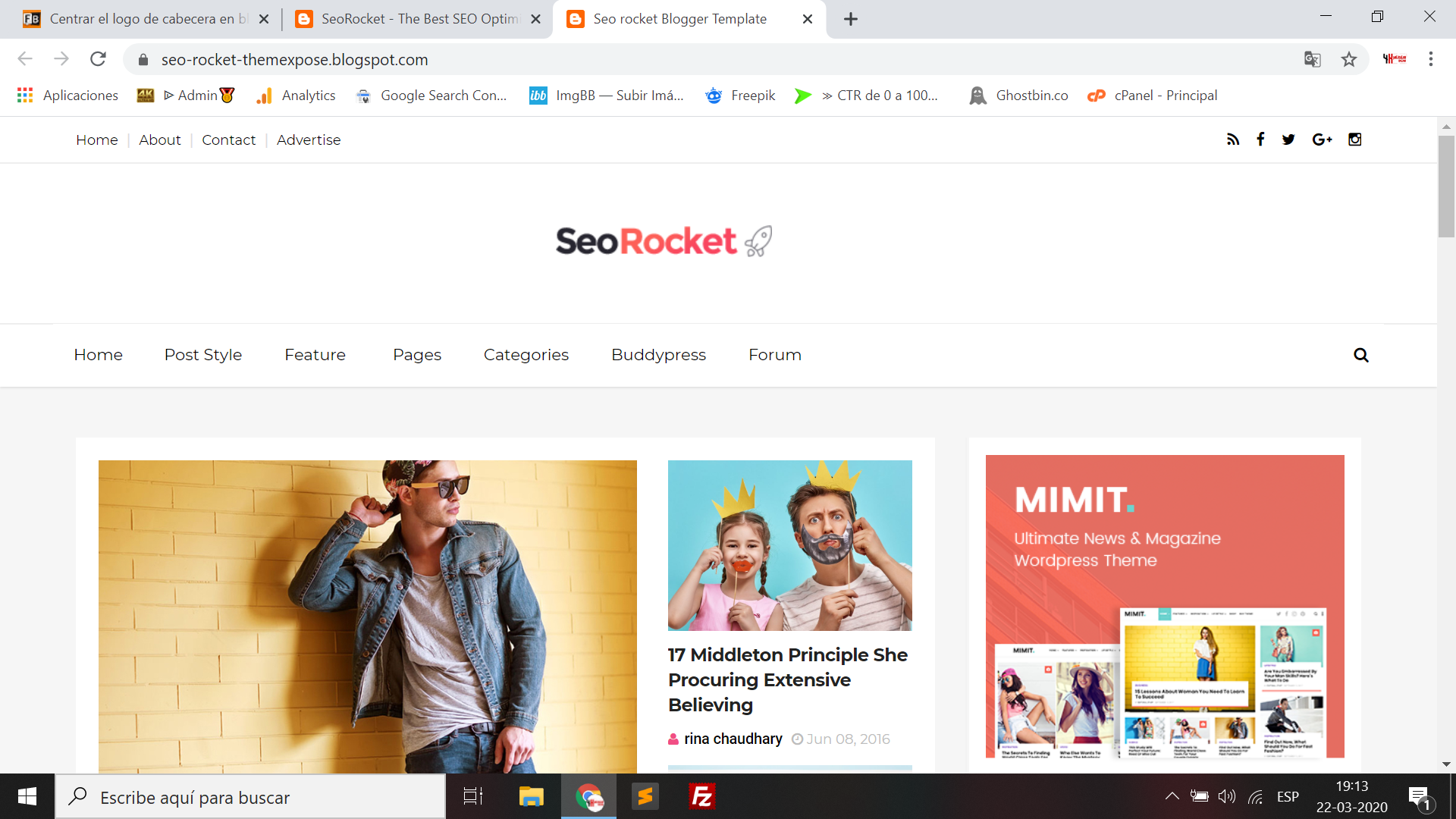1456x819 pixels.
Task: Open the Advertise page link
Action: coord(309,140)
